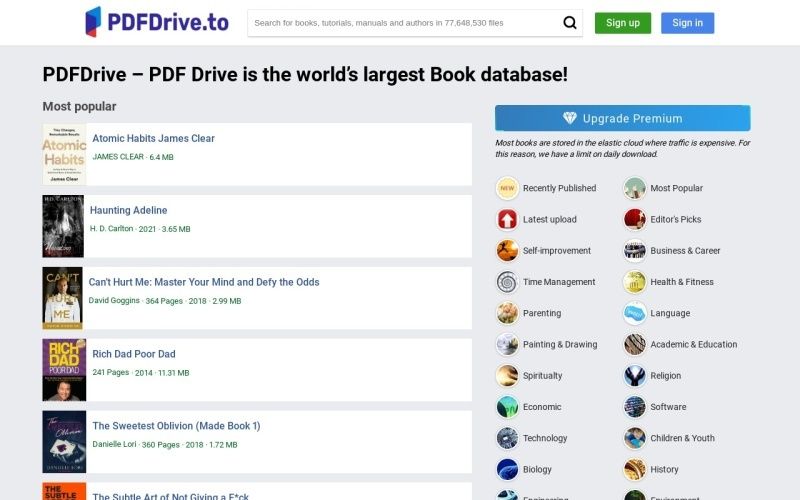Click the Economic category icon
Viewport: 800px width, 500px height.
tap(507, 407)
